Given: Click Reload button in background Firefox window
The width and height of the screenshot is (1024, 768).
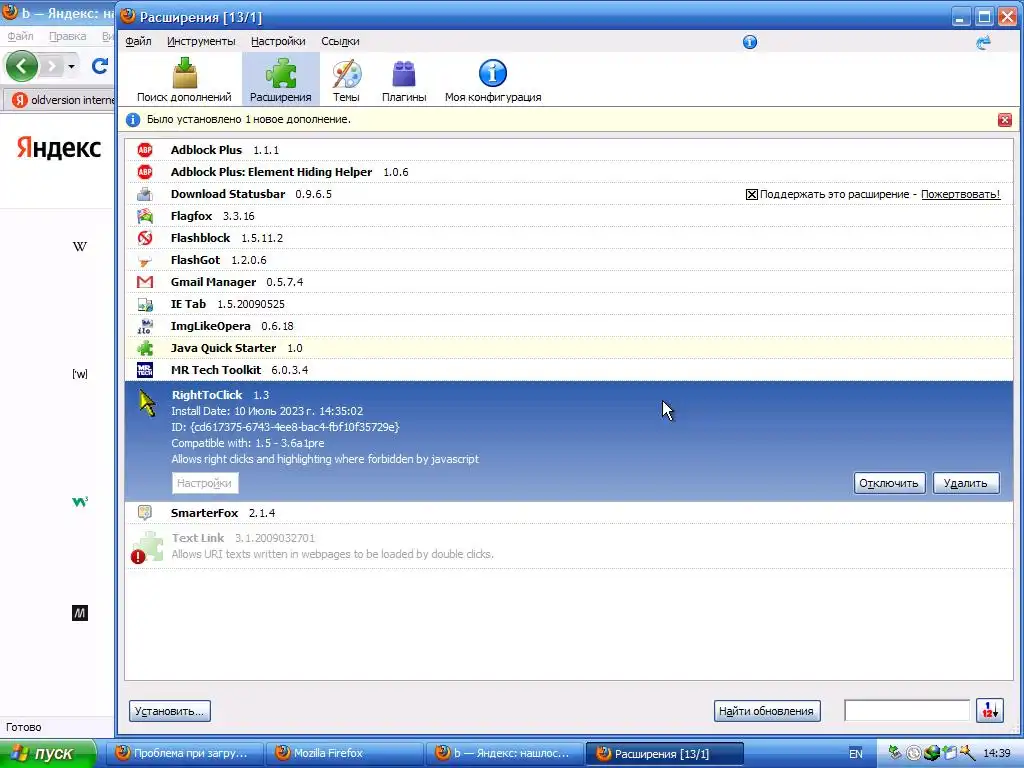Looking at the screenshot, I should click(100, 66).
